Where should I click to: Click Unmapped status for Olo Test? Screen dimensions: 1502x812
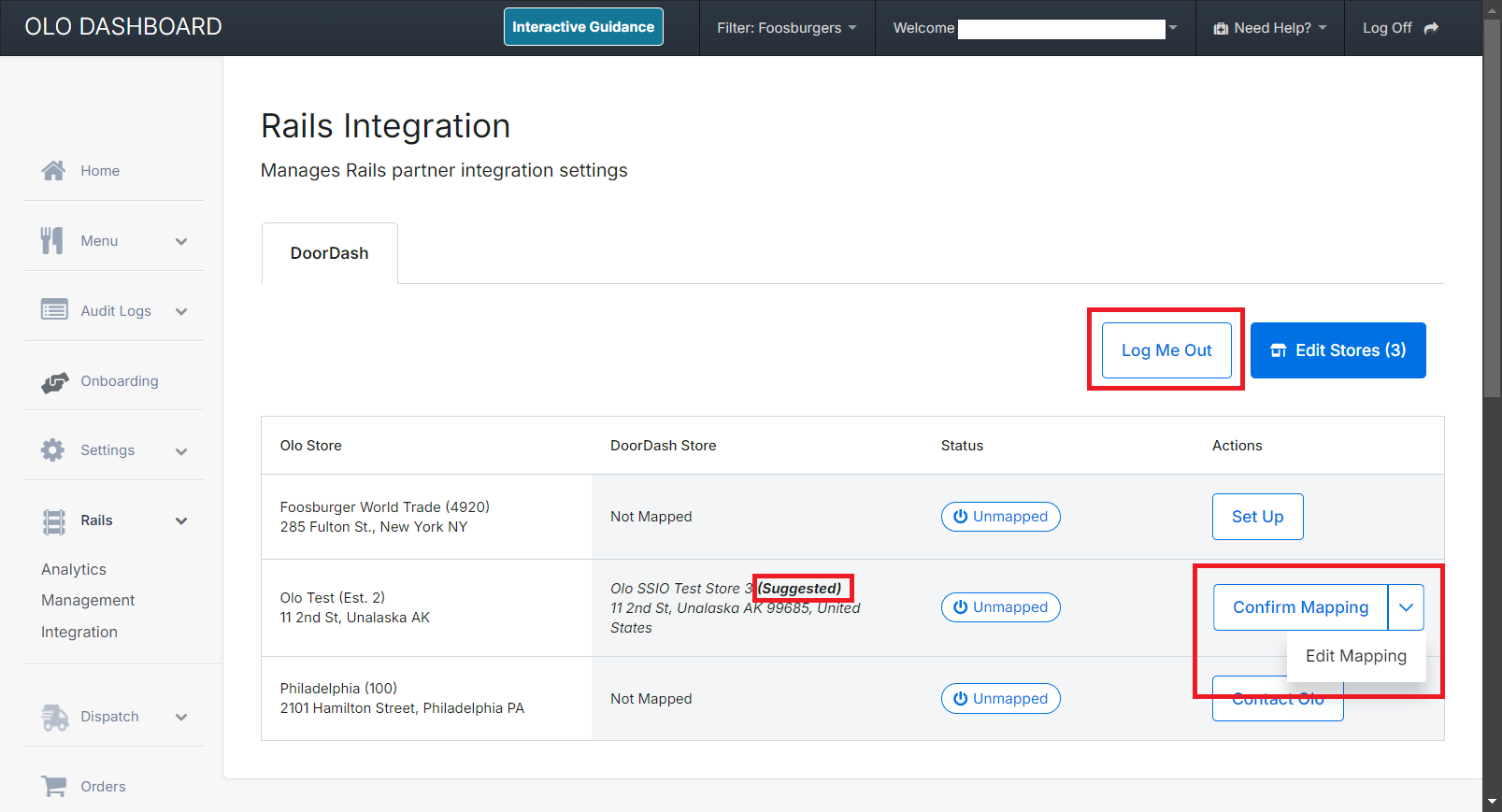tap(1001, 607)
